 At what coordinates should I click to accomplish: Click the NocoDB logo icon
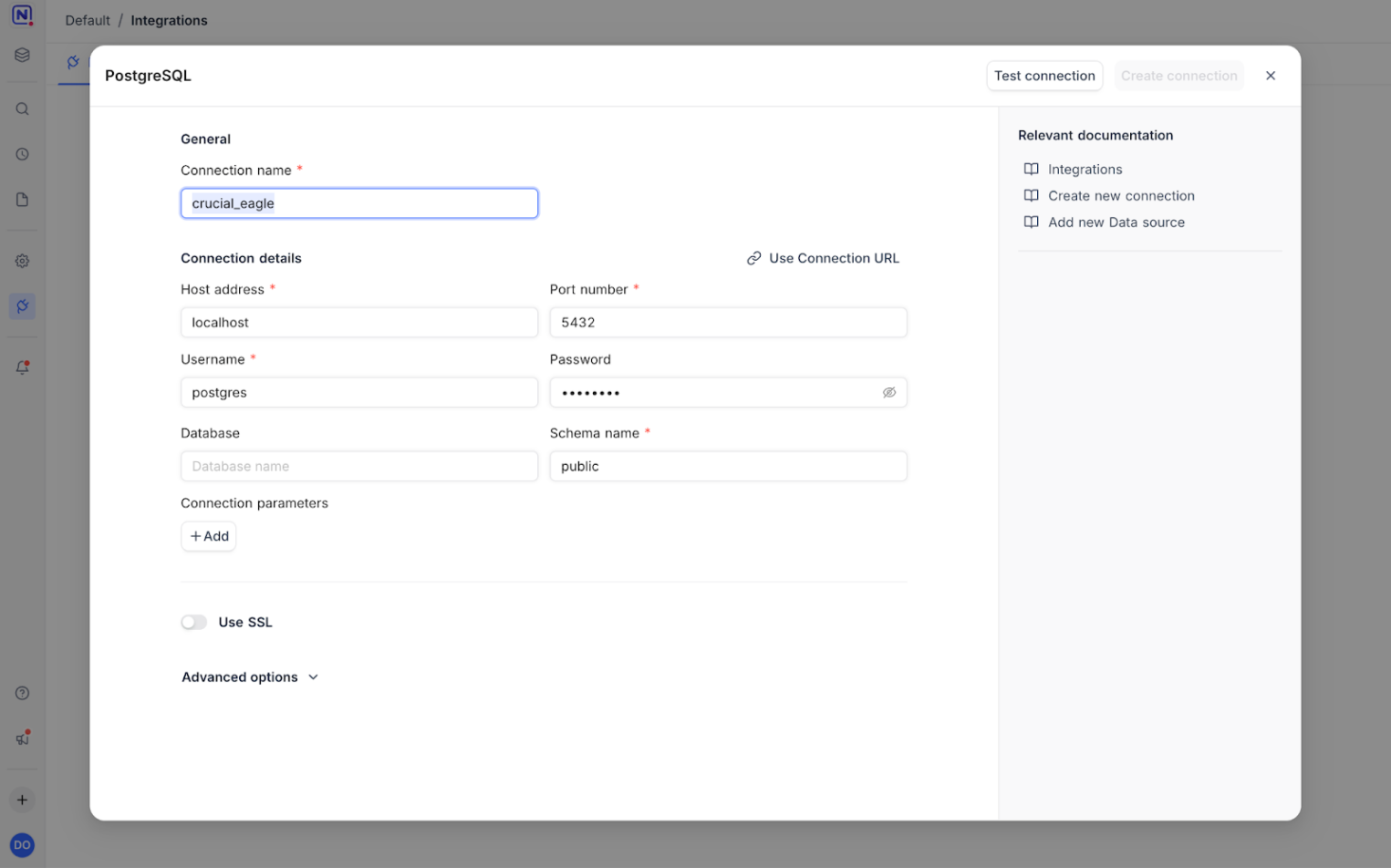[22, 15]
